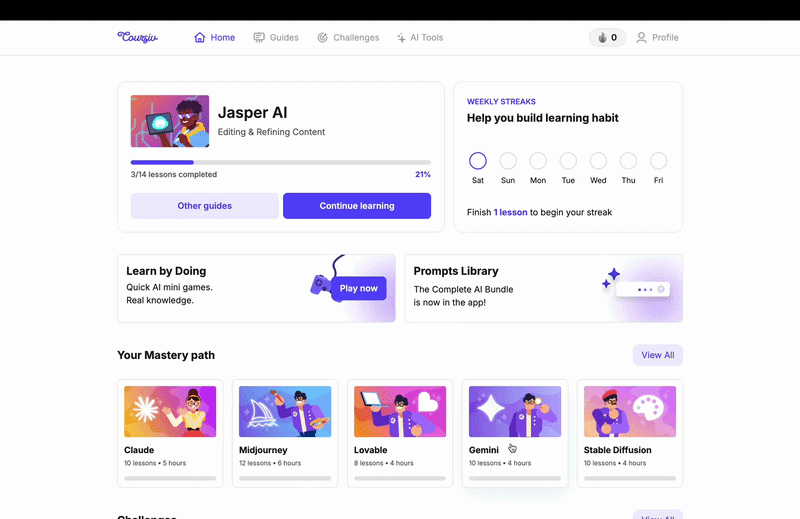Screen dimensions: 800x519
Task: Select the Sat streak circle
Action: 478,161
